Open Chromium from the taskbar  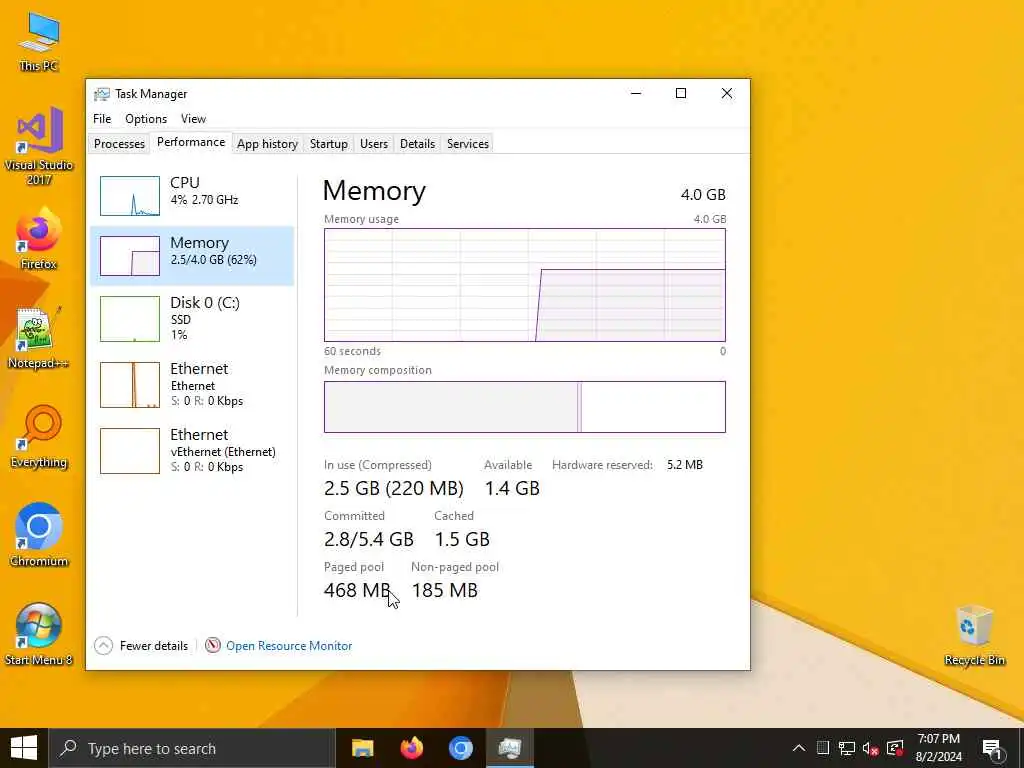coord(460,748)
